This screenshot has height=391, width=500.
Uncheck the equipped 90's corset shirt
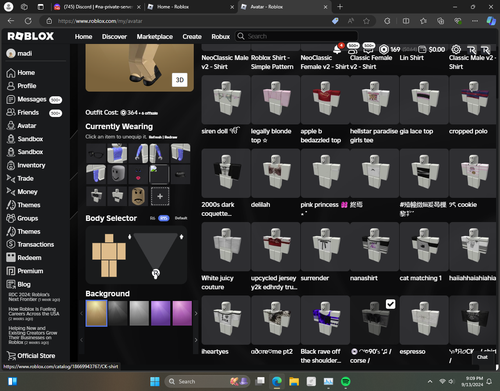click(390, 304)
